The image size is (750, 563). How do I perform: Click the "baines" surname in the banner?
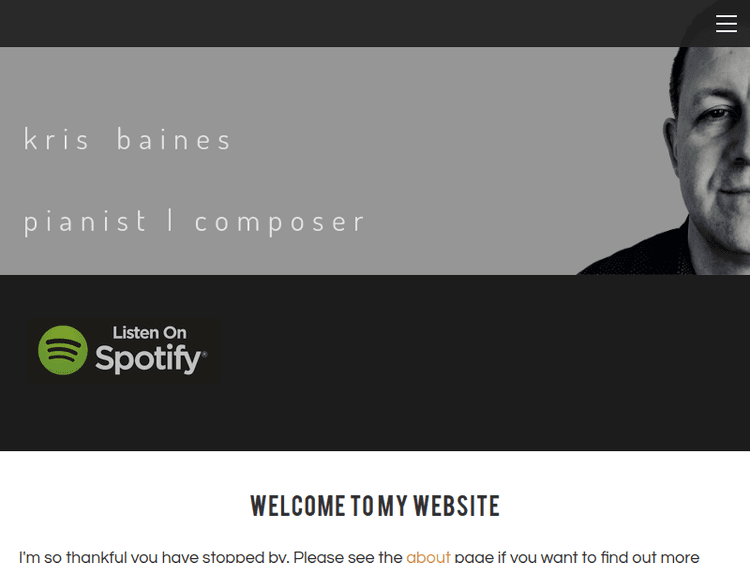point(174,140)
